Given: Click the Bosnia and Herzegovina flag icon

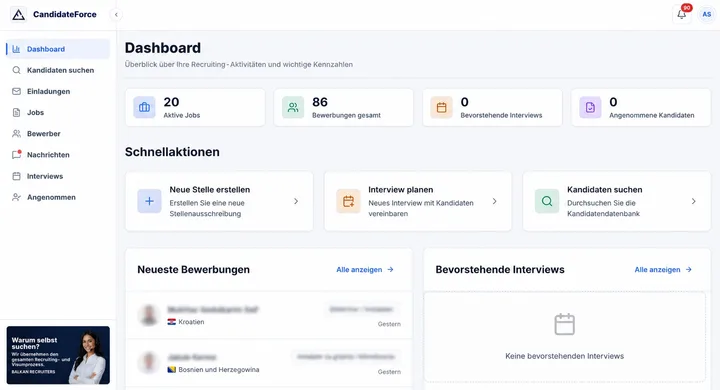Looking at the screenshot, I should pos(172,369).
